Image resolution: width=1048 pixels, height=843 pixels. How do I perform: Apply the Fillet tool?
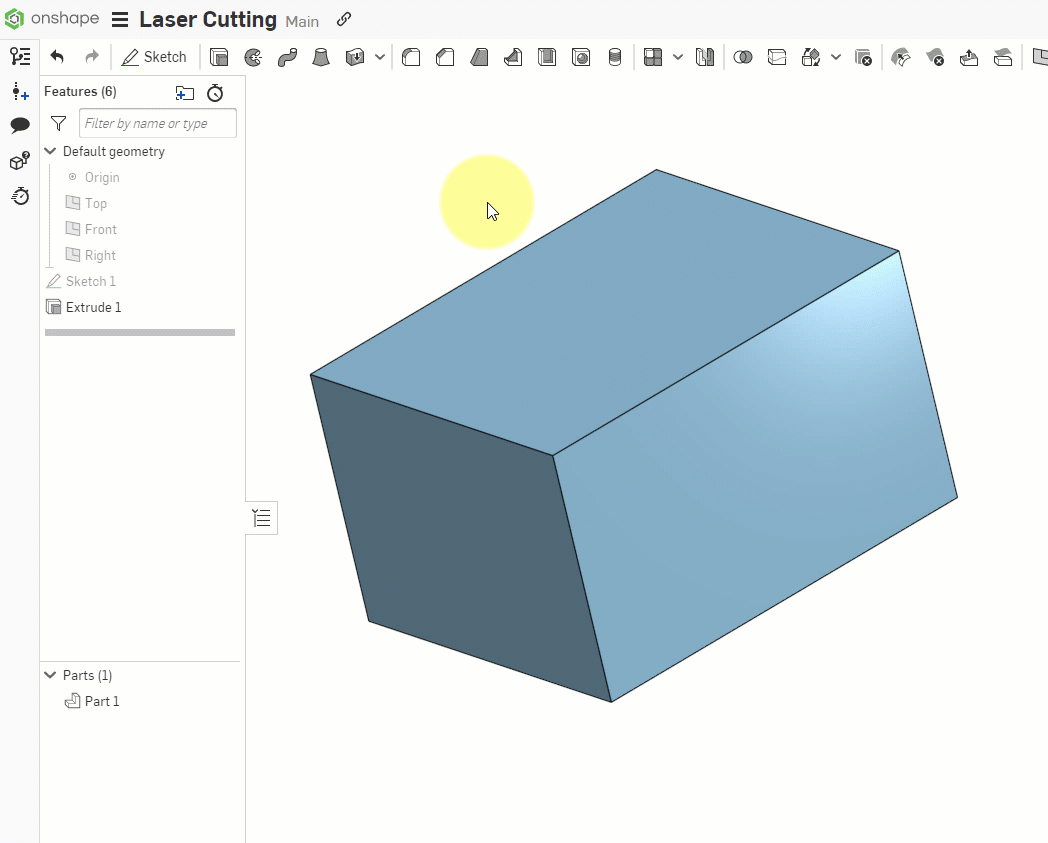click(411, 57)
